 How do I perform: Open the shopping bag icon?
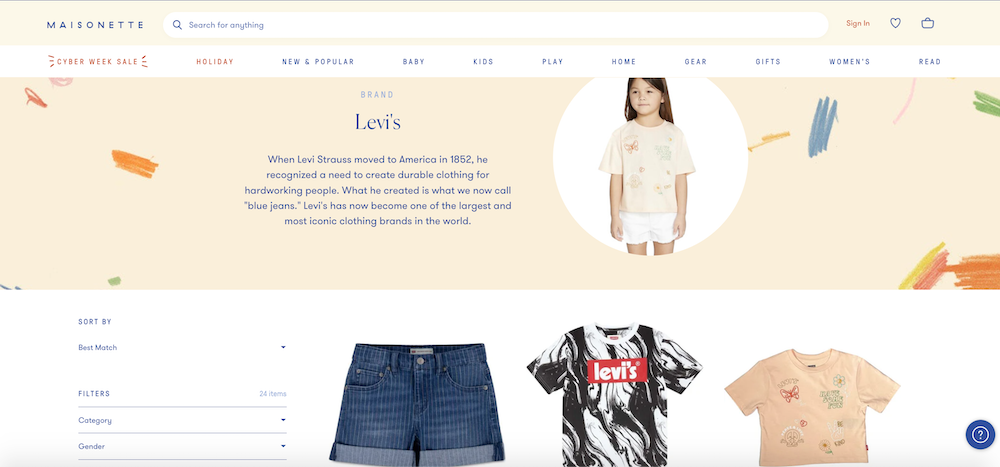(x=928, y=23)
